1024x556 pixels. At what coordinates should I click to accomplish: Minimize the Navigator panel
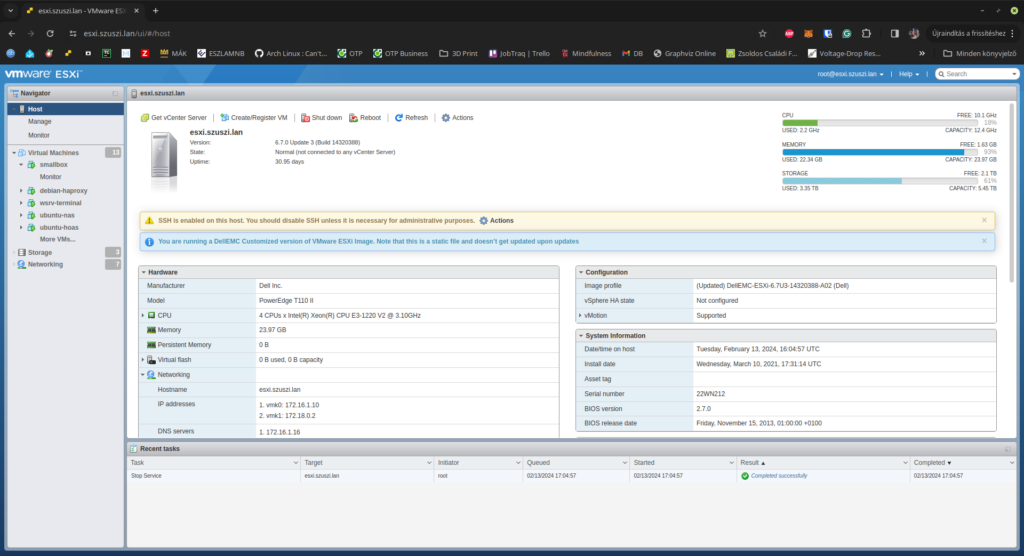(x=115, y=93)
